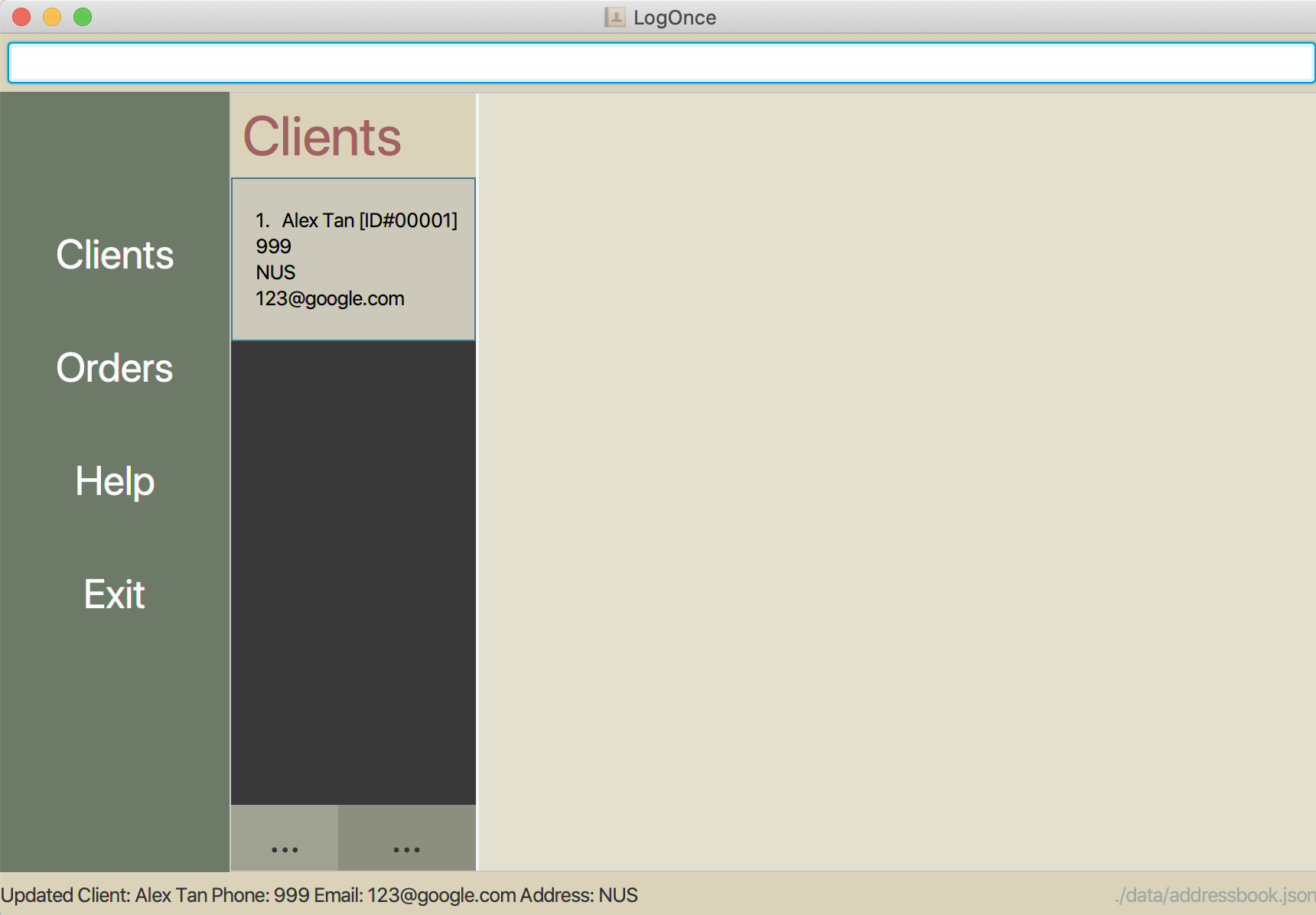Minimize the LogOnce window with yellow button
The width and height of the screenshot is (1316, 915).
click(52, 17)
